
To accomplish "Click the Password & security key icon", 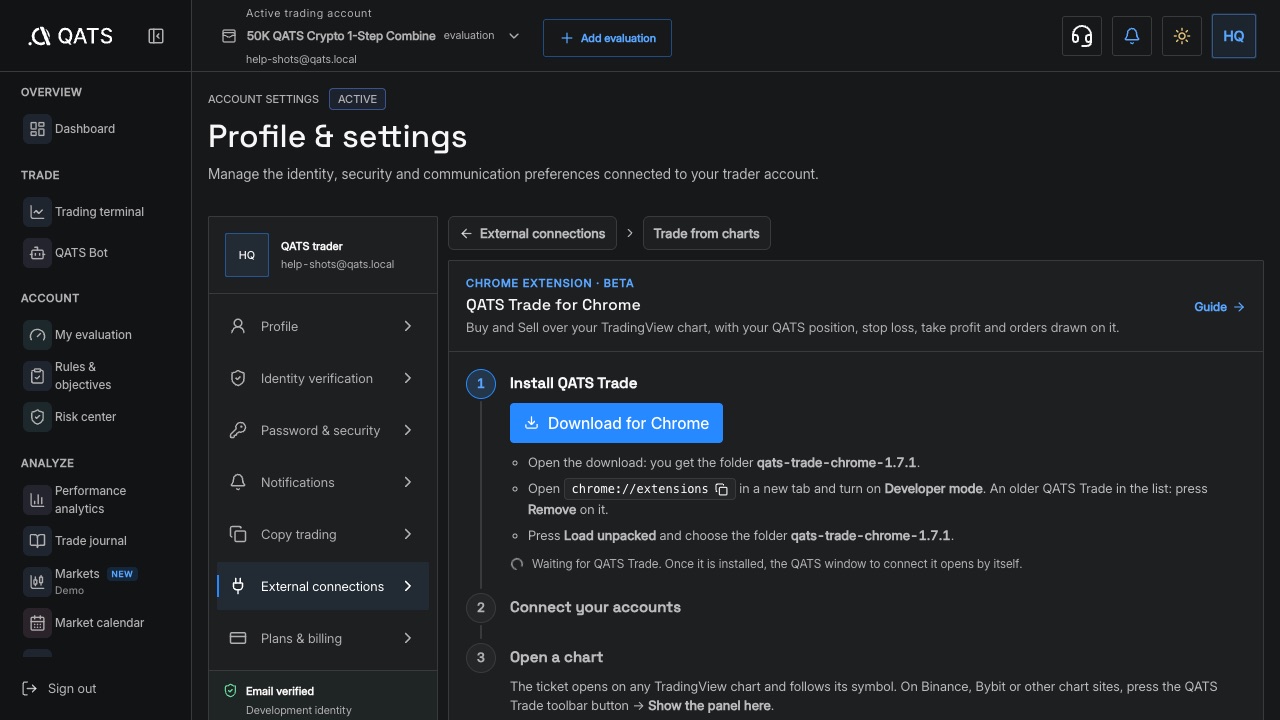I will tap(238, 430).
